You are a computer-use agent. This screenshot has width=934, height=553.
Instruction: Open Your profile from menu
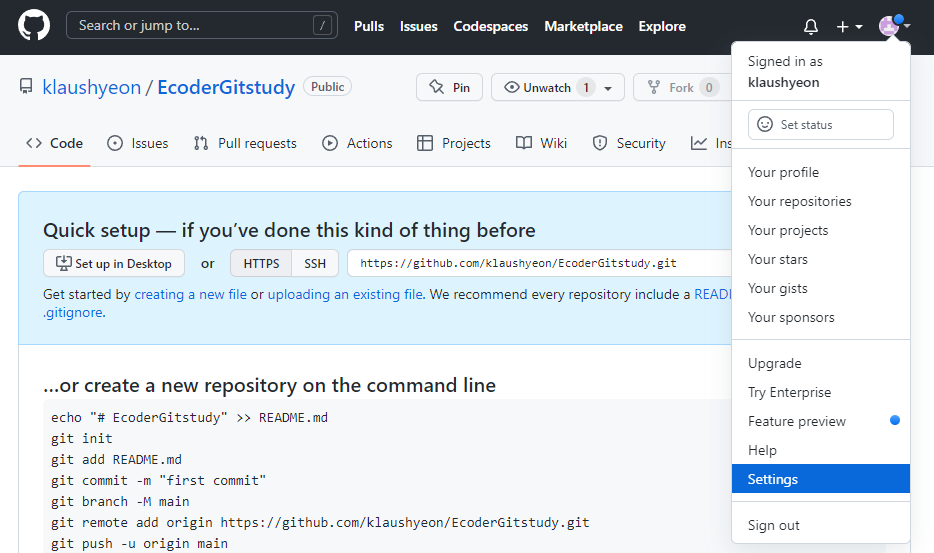tap(820, 172)
